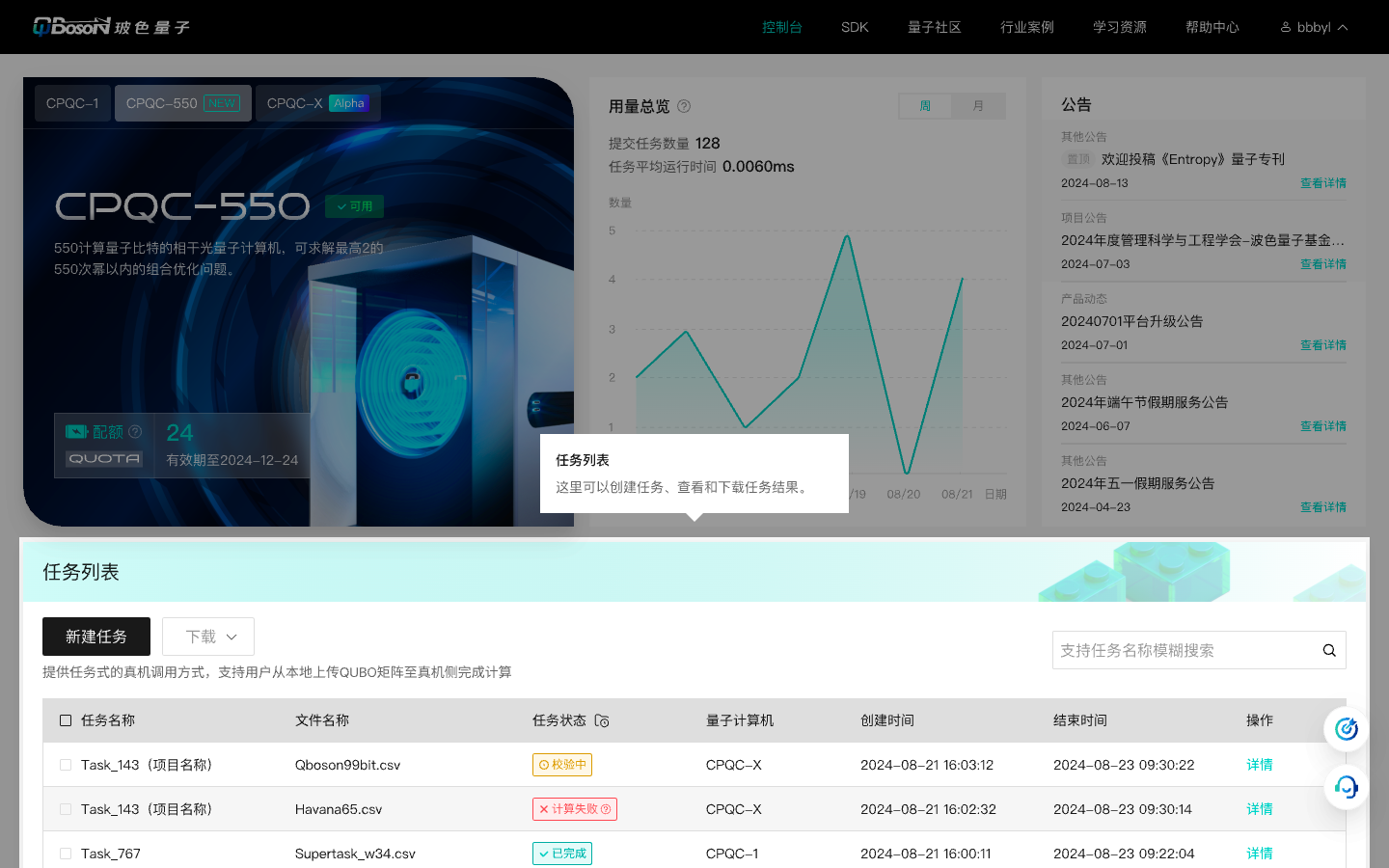Screen dimensions: 1389x868
Task: Open 详情 for the Havana65.csv task
Action: pos(1260,809)
